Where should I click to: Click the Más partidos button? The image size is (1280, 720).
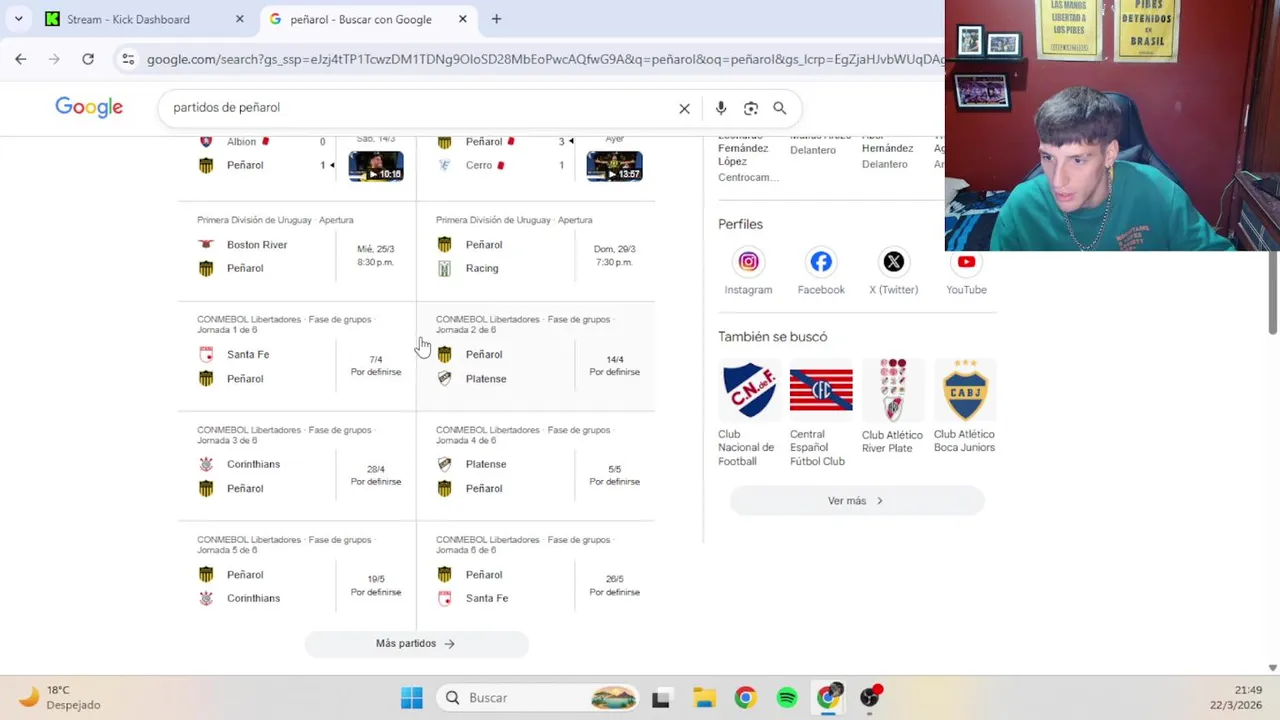(416, 644)
